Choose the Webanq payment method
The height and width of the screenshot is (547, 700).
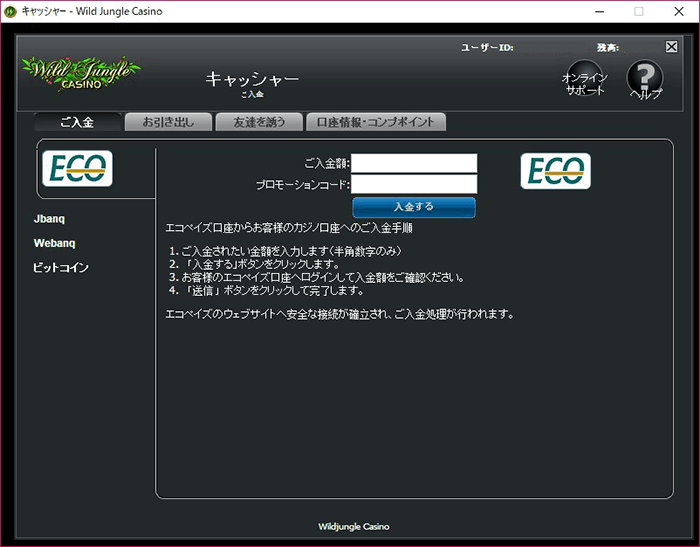click(54, 243)
